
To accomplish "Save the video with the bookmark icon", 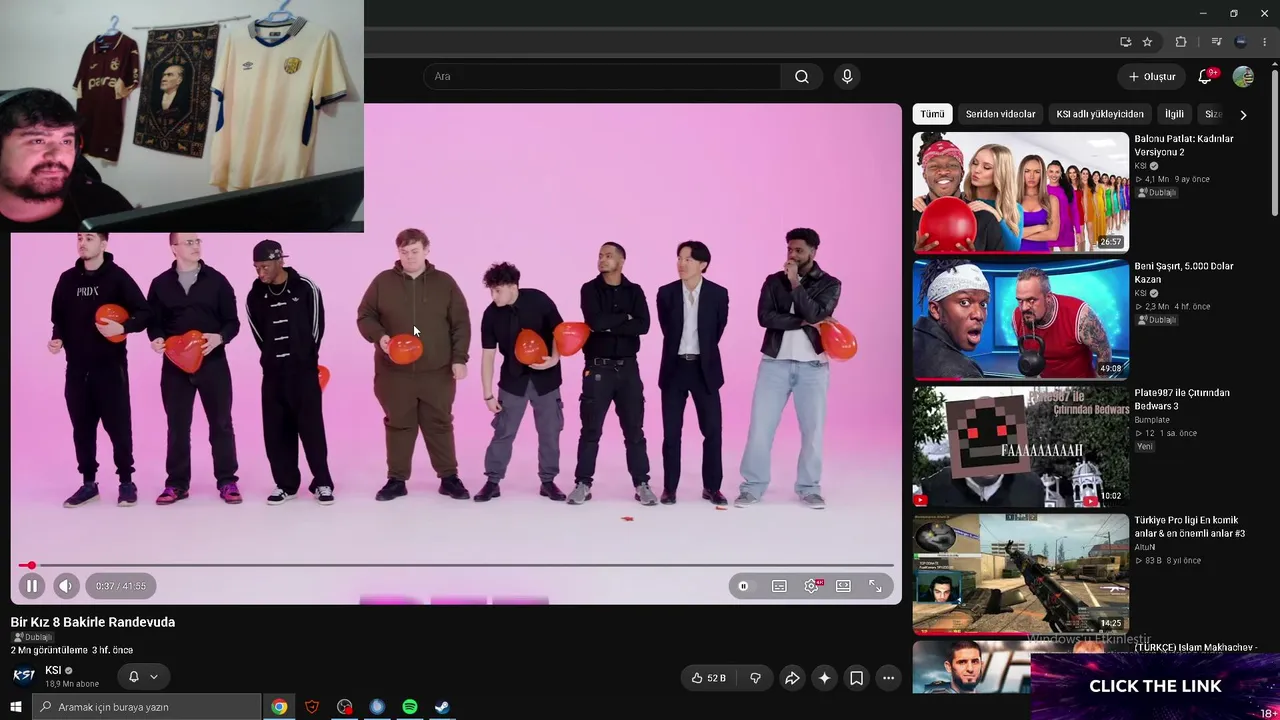I will pos(856,678).
